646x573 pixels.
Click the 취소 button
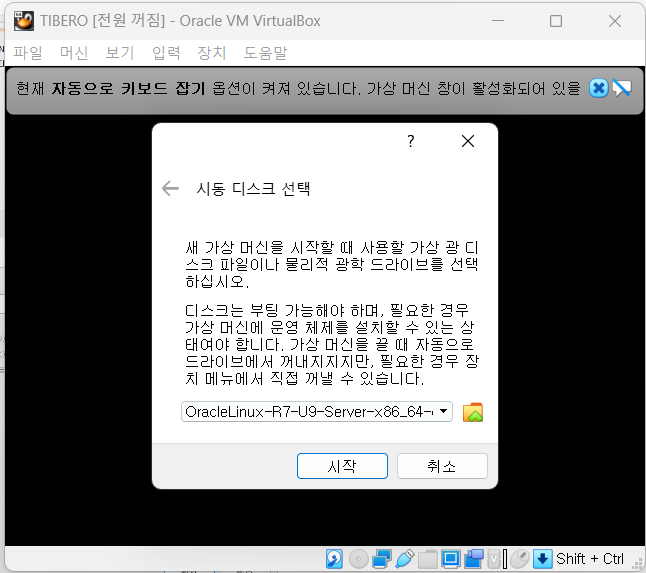click(x=442, y=466)
